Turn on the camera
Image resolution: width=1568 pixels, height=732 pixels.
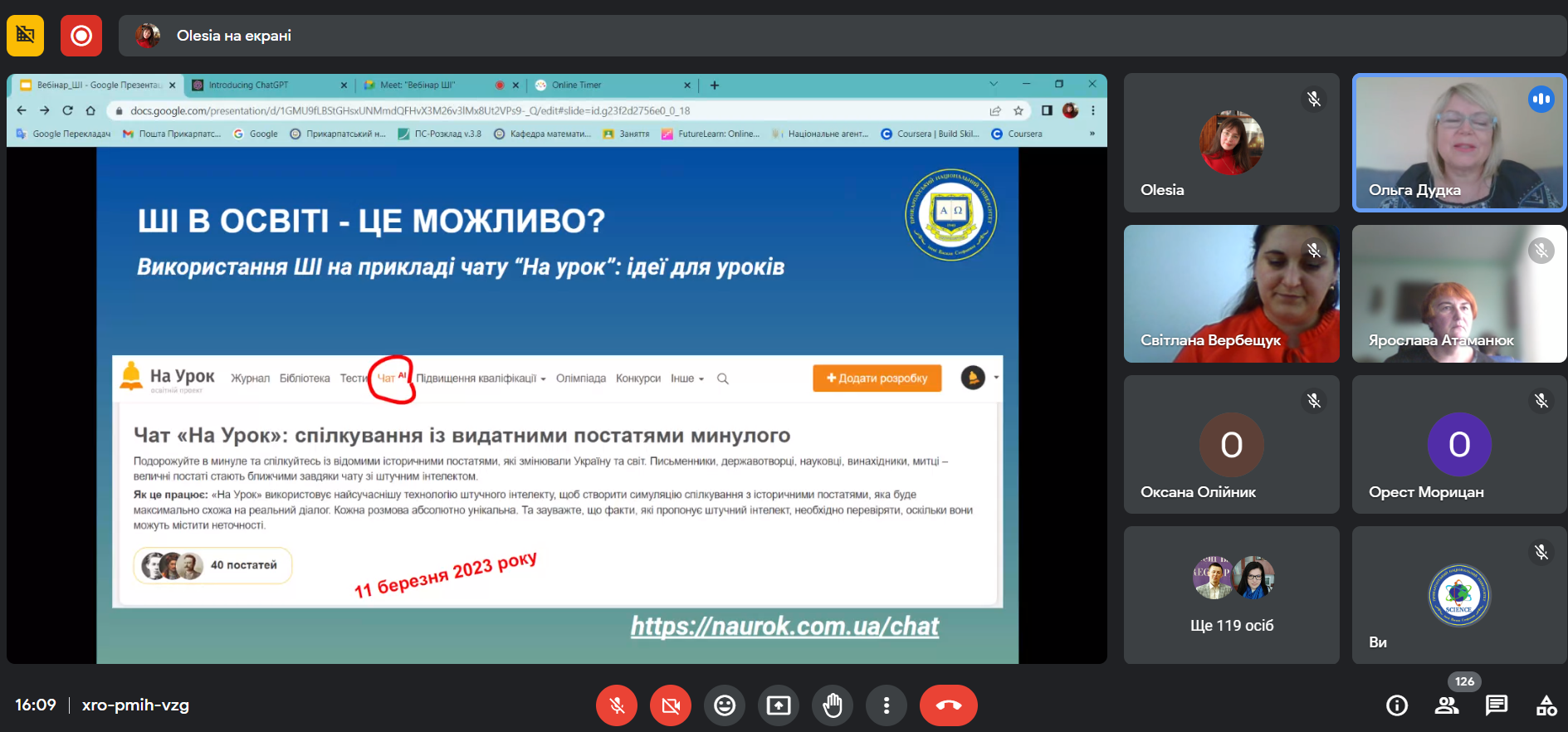(670, 705)
